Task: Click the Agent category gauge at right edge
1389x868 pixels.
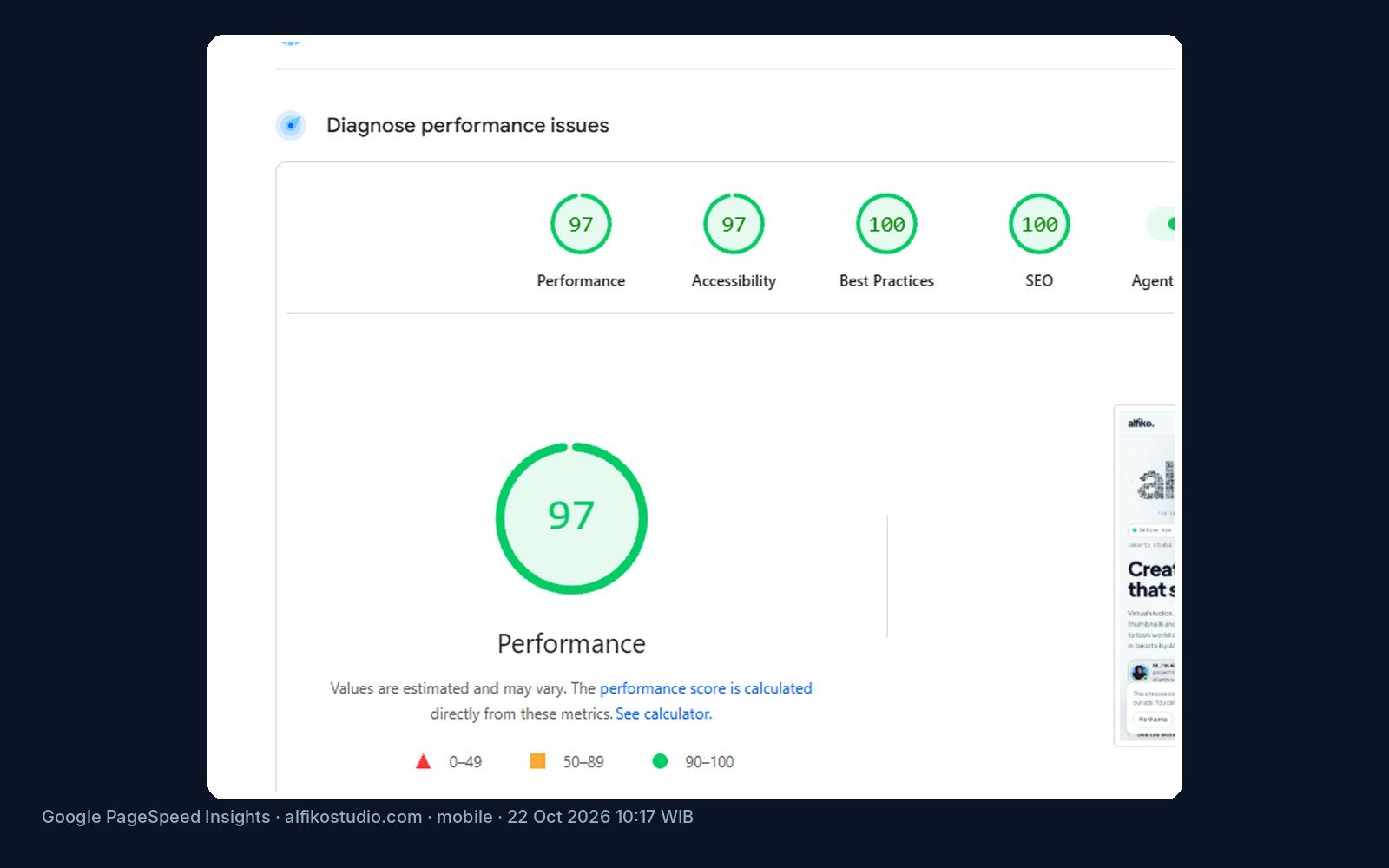Action: [x=1161, y=224]
